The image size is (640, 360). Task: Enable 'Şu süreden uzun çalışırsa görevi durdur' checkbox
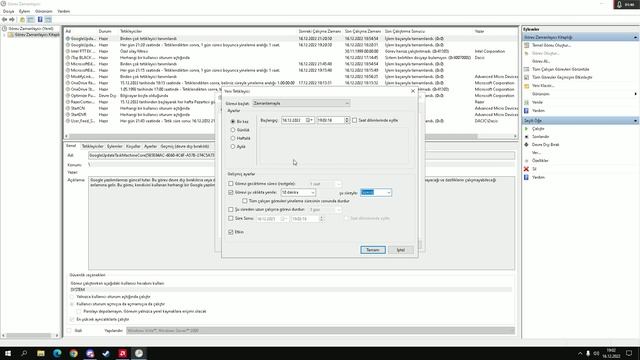click(231, 209)
